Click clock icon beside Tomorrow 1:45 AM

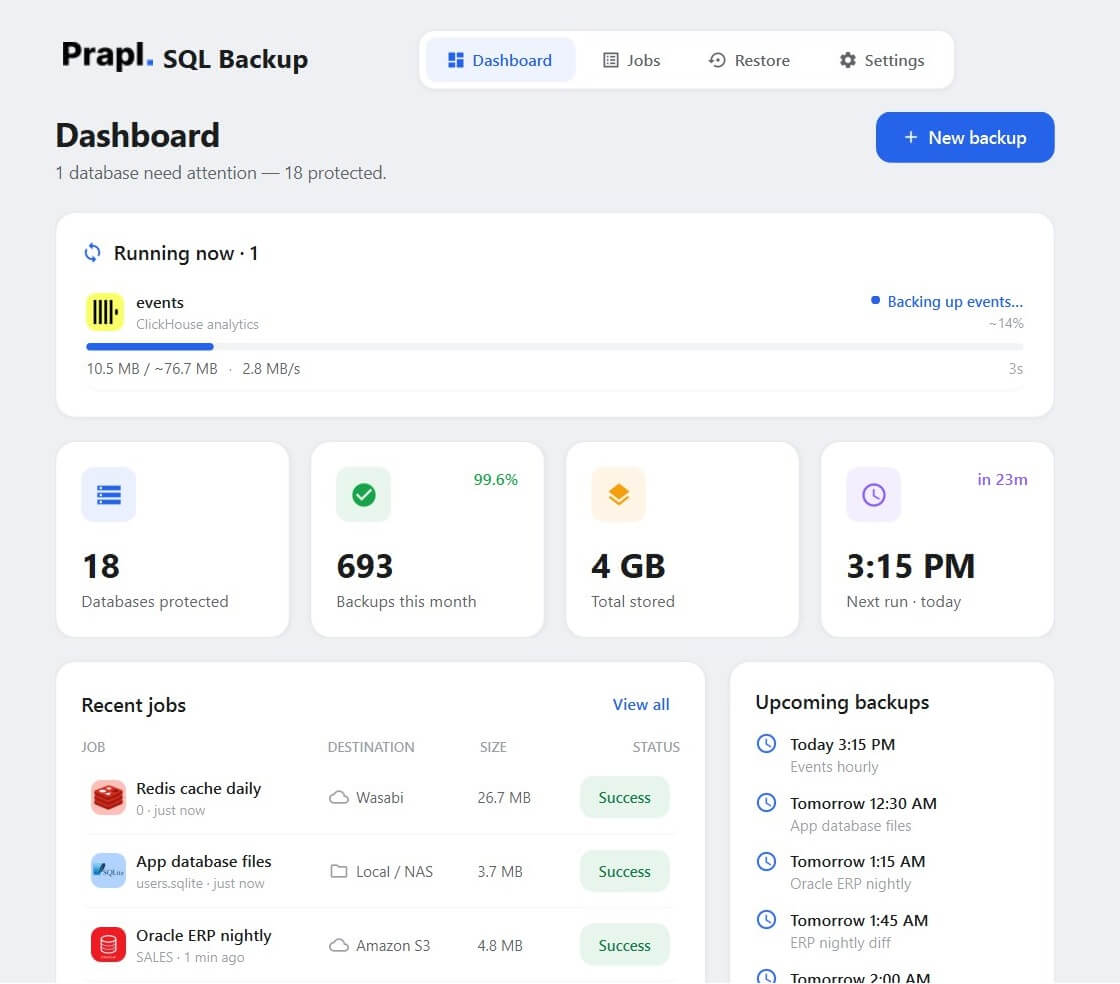pos(766,920)
